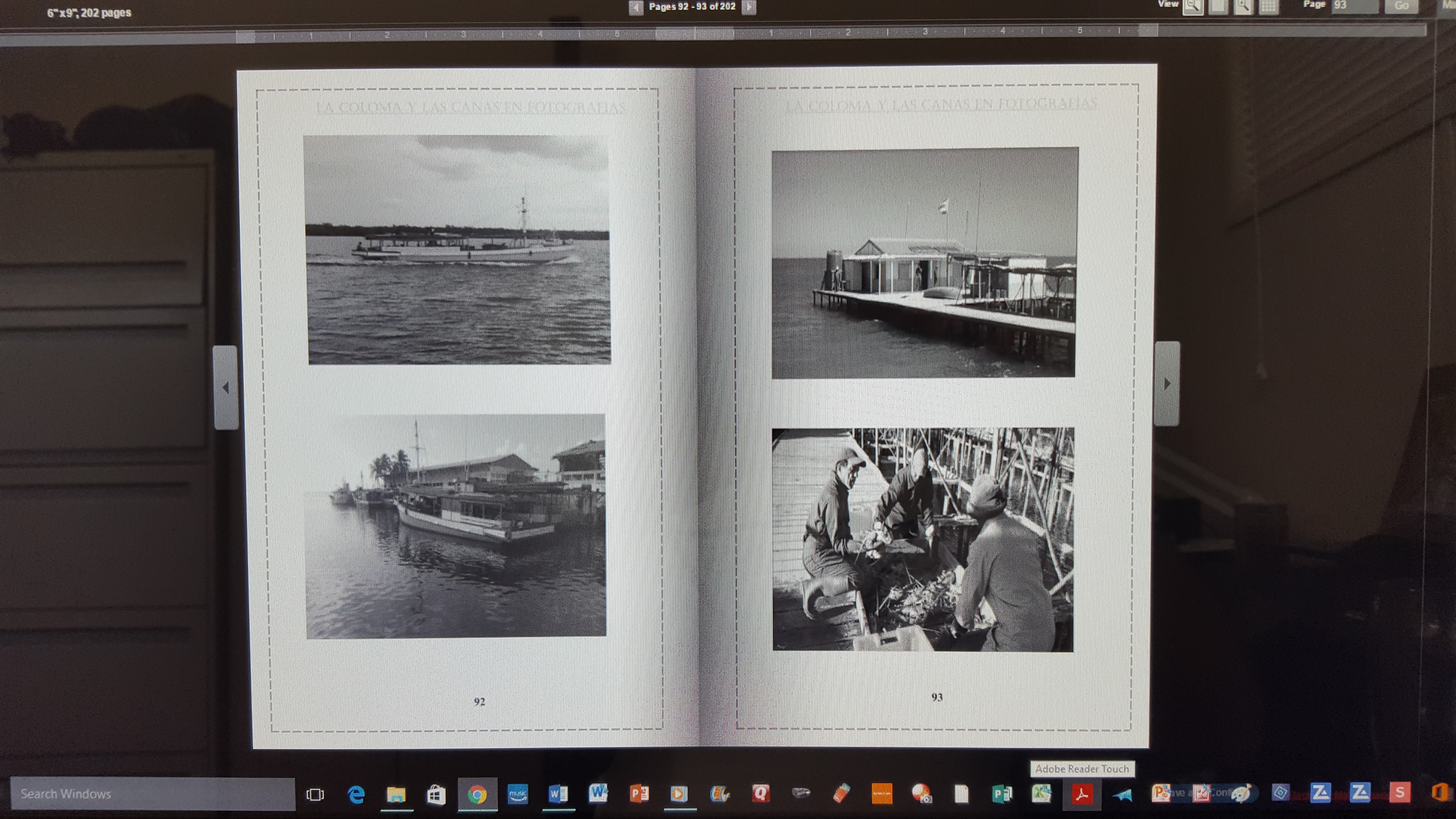1456x819 pixels.
Task: Switch to thumbnail grid view icon
Action: pos(1268,7)
